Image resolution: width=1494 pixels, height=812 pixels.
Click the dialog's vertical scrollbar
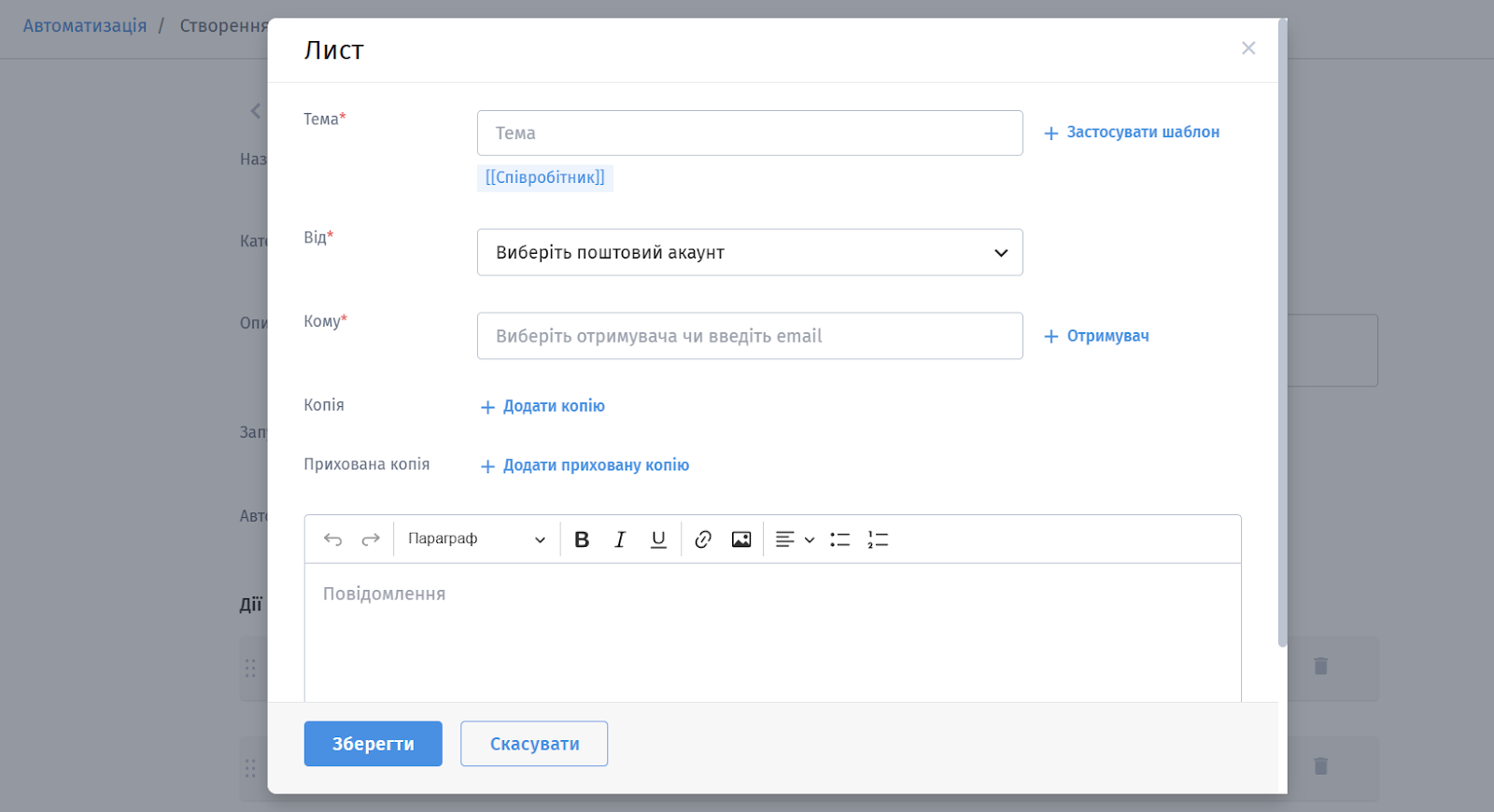click(x=1282, y=333)
